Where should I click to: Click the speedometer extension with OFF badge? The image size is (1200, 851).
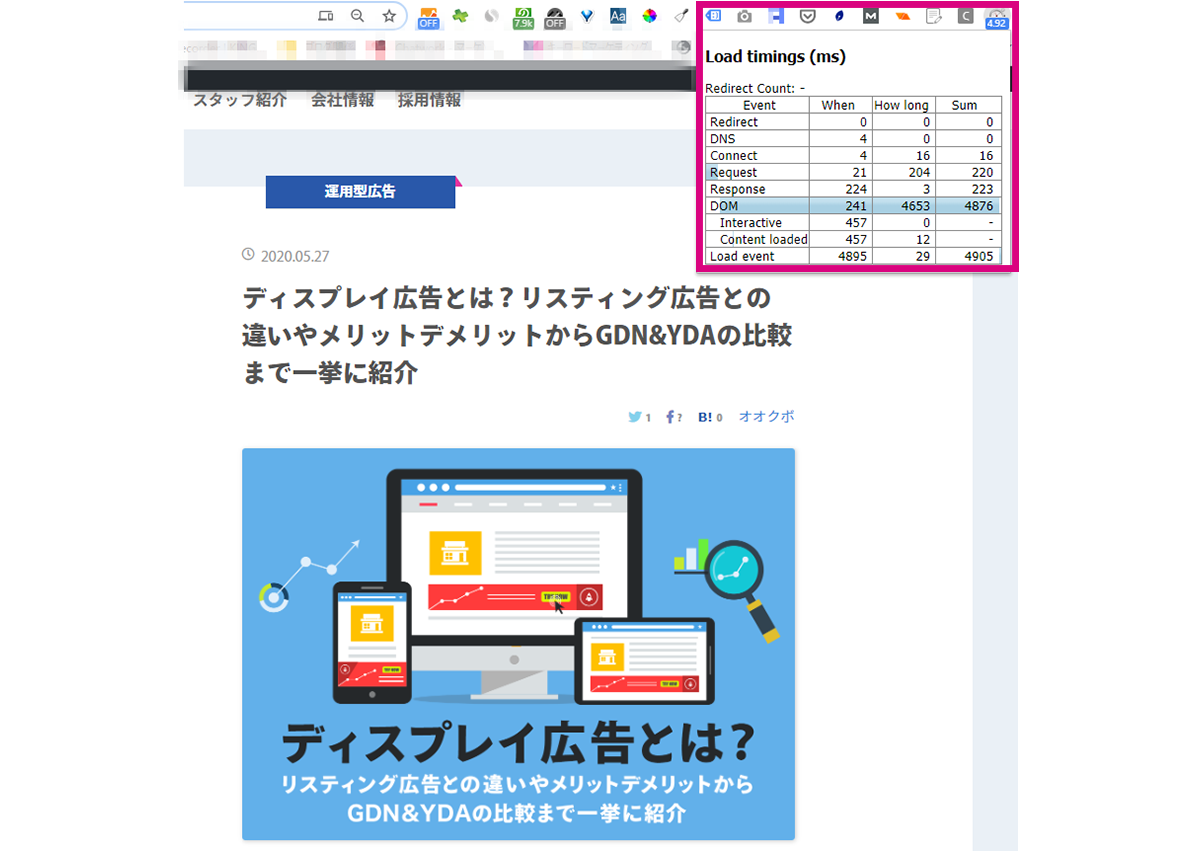[x=555, y=17]
